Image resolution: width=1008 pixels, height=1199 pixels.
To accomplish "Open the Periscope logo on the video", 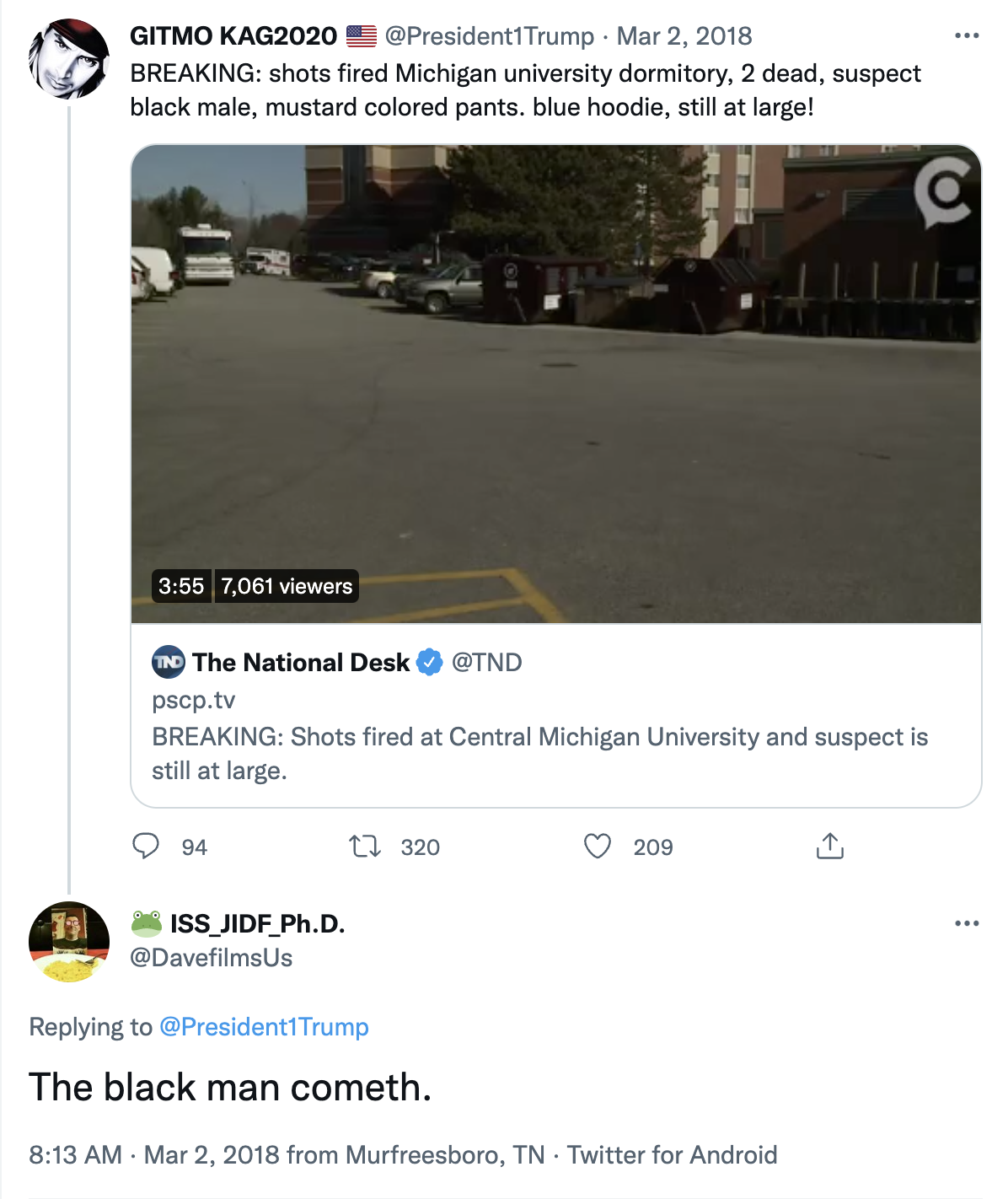I will click(943, 192).
